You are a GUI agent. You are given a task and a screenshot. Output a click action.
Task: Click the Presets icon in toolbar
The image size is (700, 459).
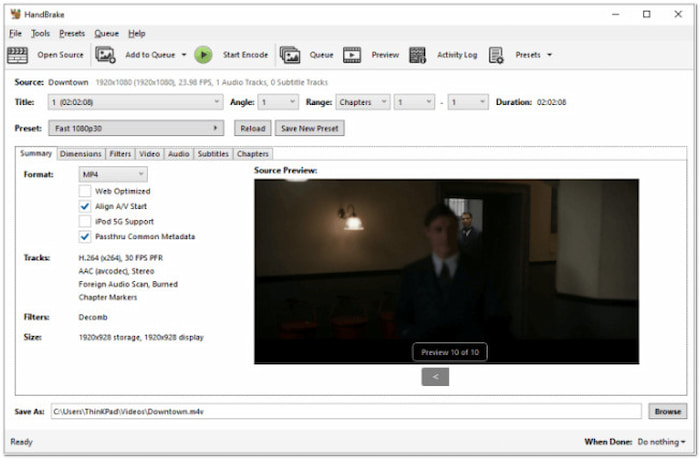coord(496,55)
